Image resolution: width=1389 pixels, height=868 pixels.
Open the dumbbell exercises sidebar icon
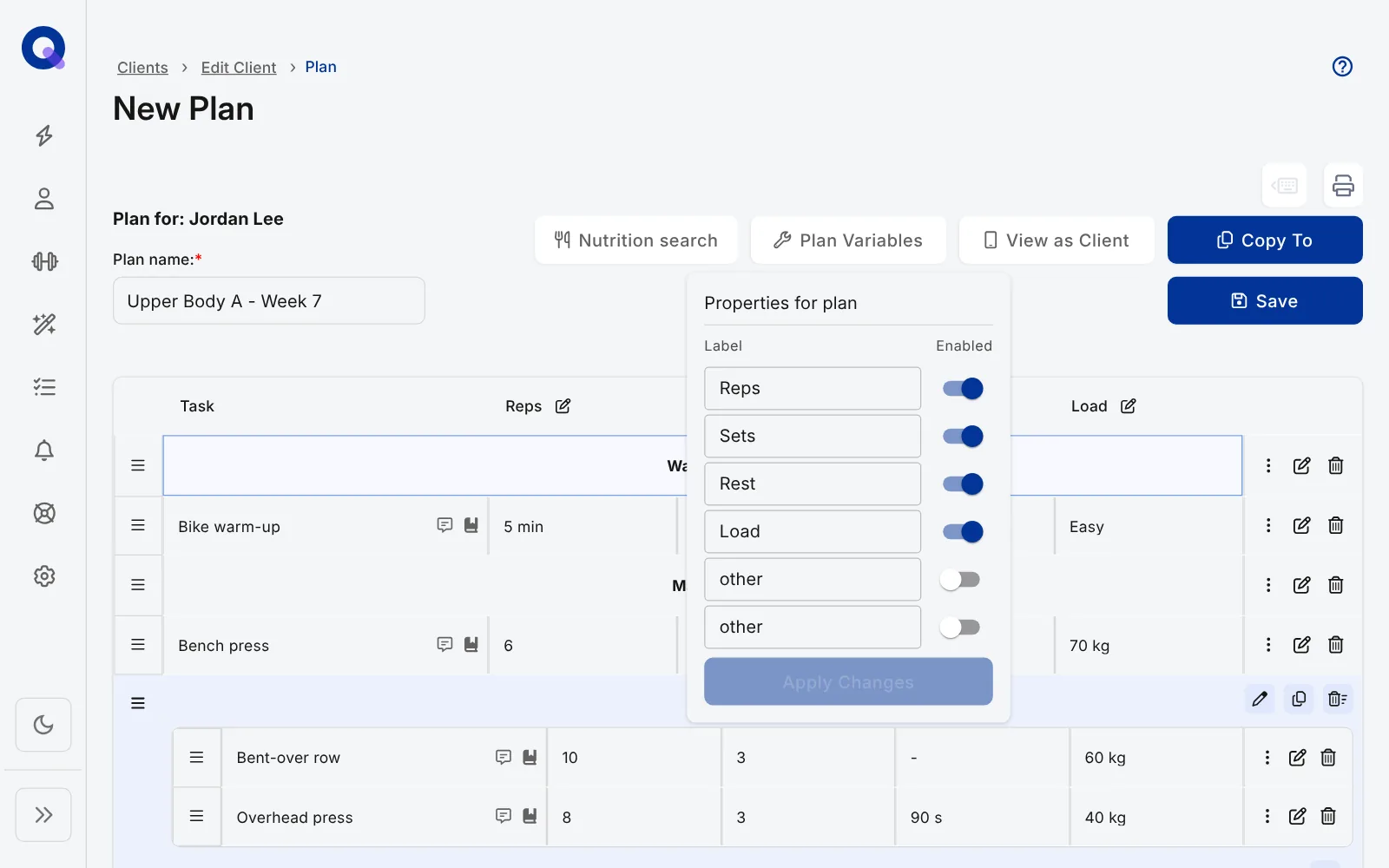[44, 261]
